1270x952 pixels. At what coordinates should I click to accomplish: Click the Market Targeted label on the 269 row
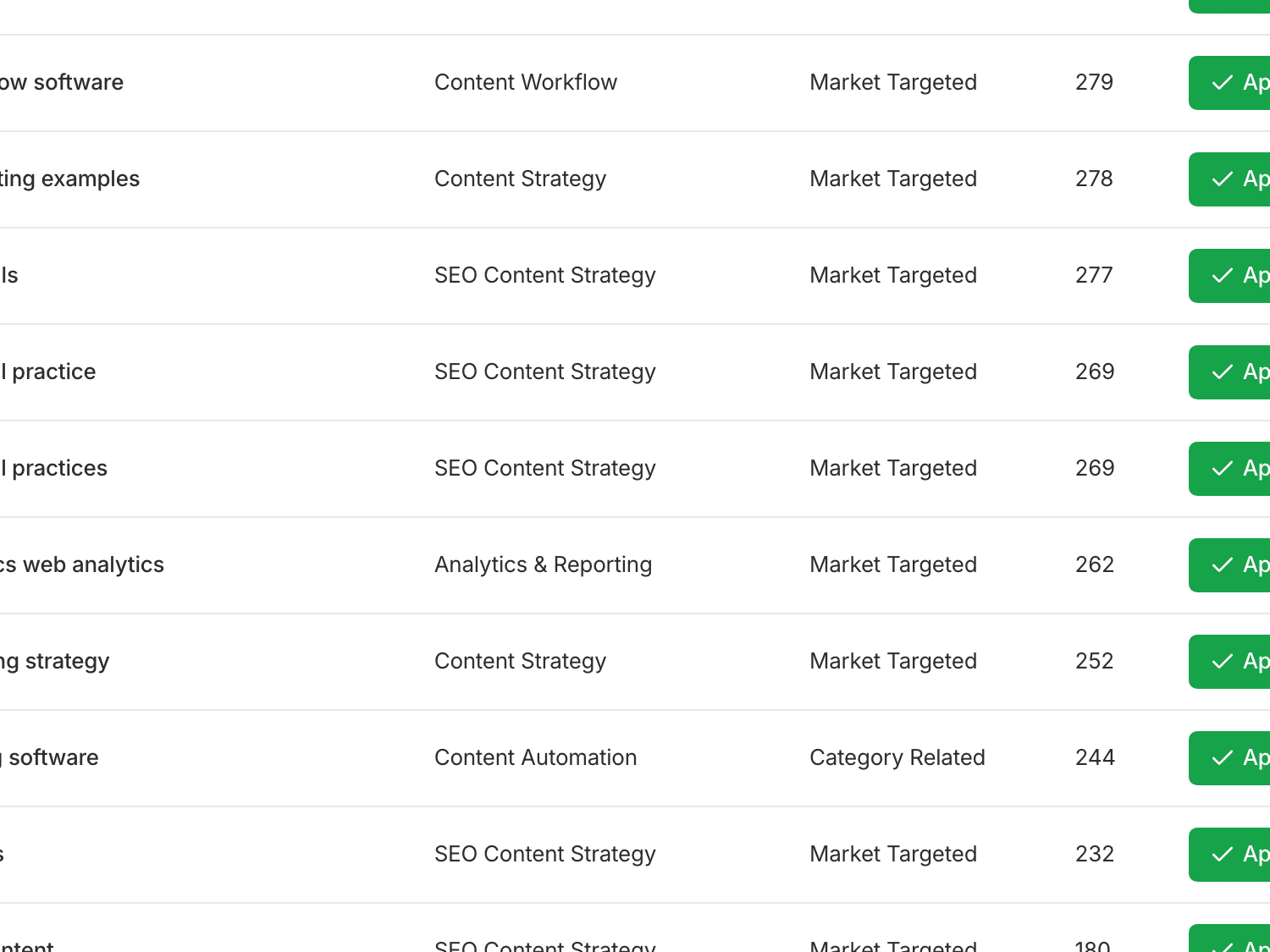(893, 372)
